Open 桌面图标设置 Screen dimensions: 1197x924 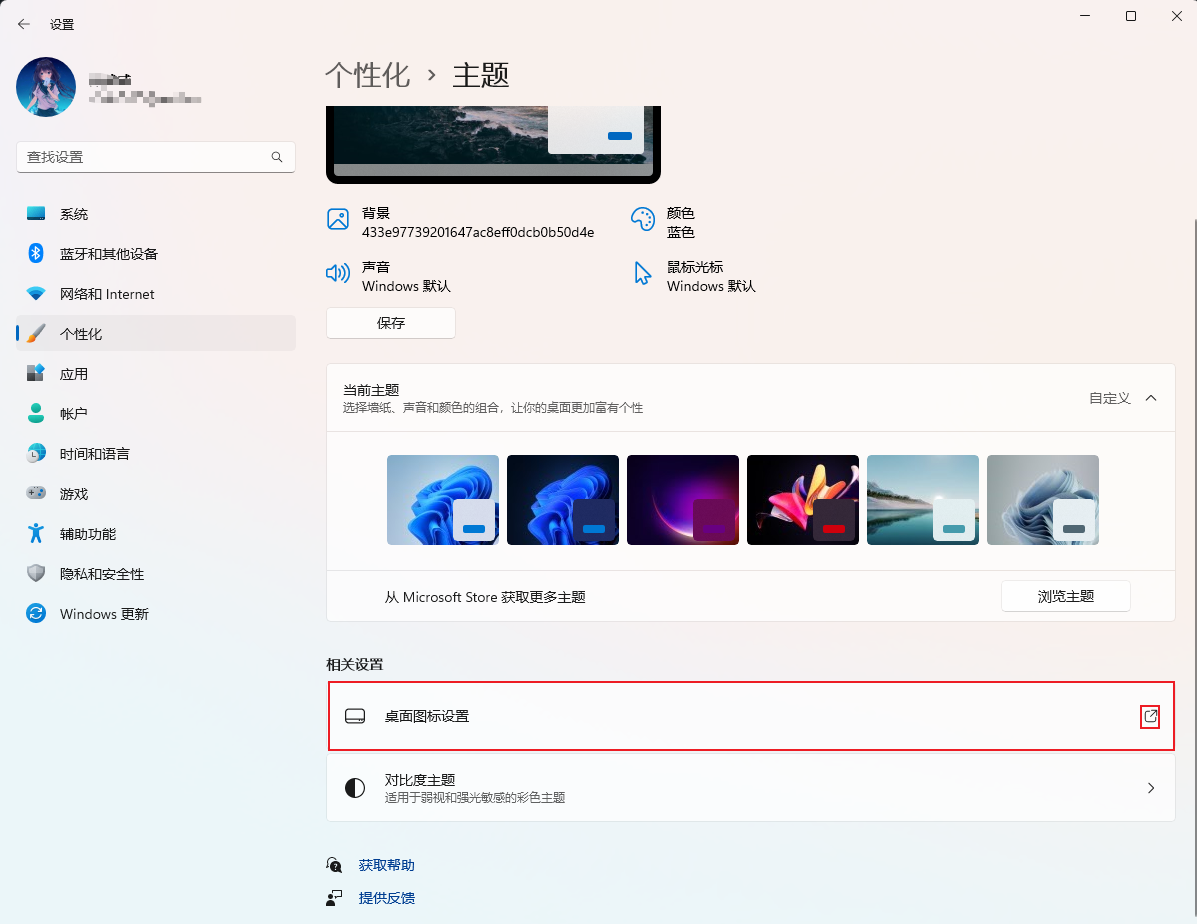[751, 716]
